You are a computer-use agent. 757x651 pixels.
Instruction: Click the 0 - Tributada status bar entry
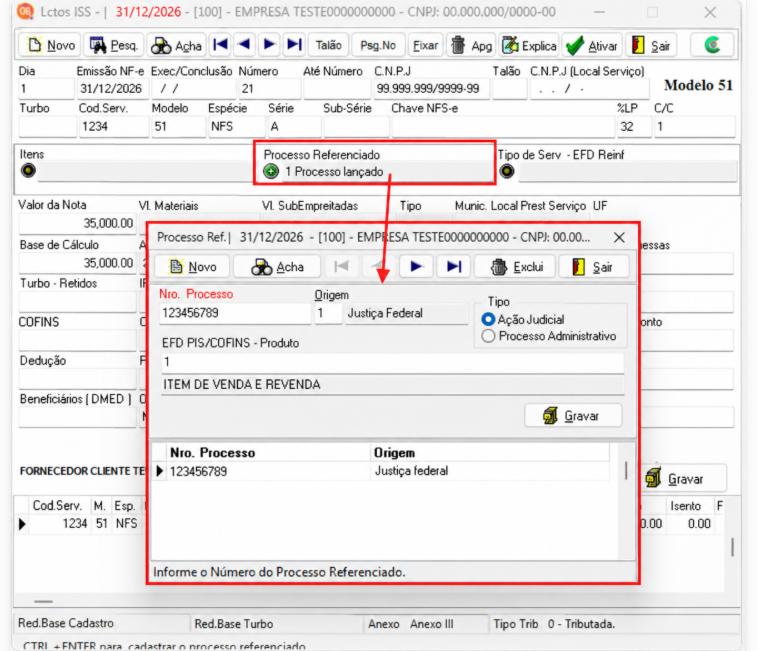point(581,624)
